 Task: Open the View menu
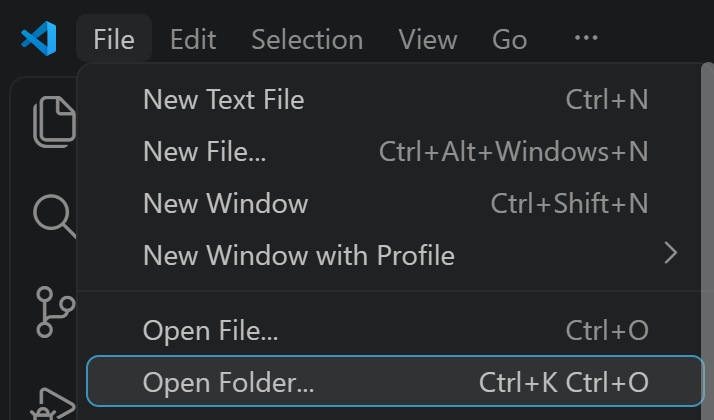coord(428,39)
